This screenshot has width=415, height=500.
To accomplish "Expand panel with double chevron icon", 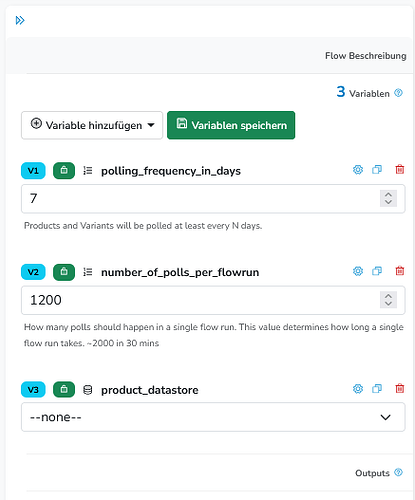I will coord(20,20).
